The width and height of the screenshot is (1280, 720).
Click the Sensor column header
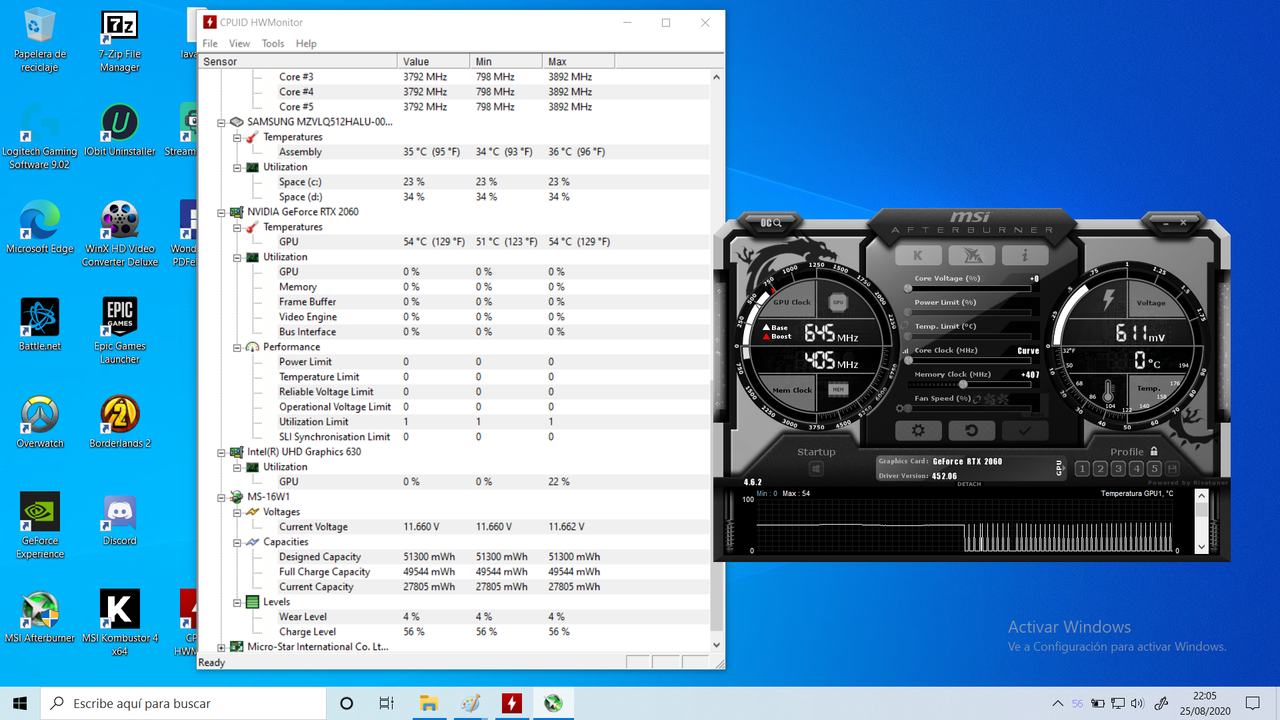298,61
